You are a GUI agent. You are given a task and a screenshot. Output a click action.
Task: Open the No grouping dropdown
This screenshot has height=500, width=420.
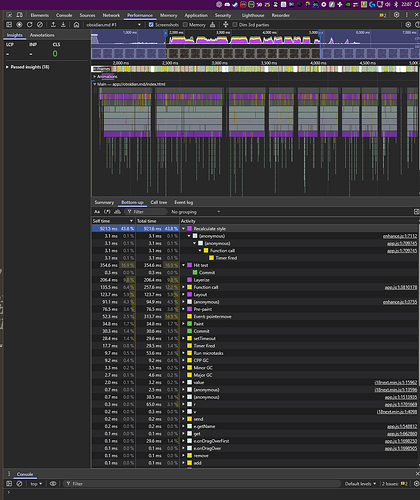click(196, 212)
